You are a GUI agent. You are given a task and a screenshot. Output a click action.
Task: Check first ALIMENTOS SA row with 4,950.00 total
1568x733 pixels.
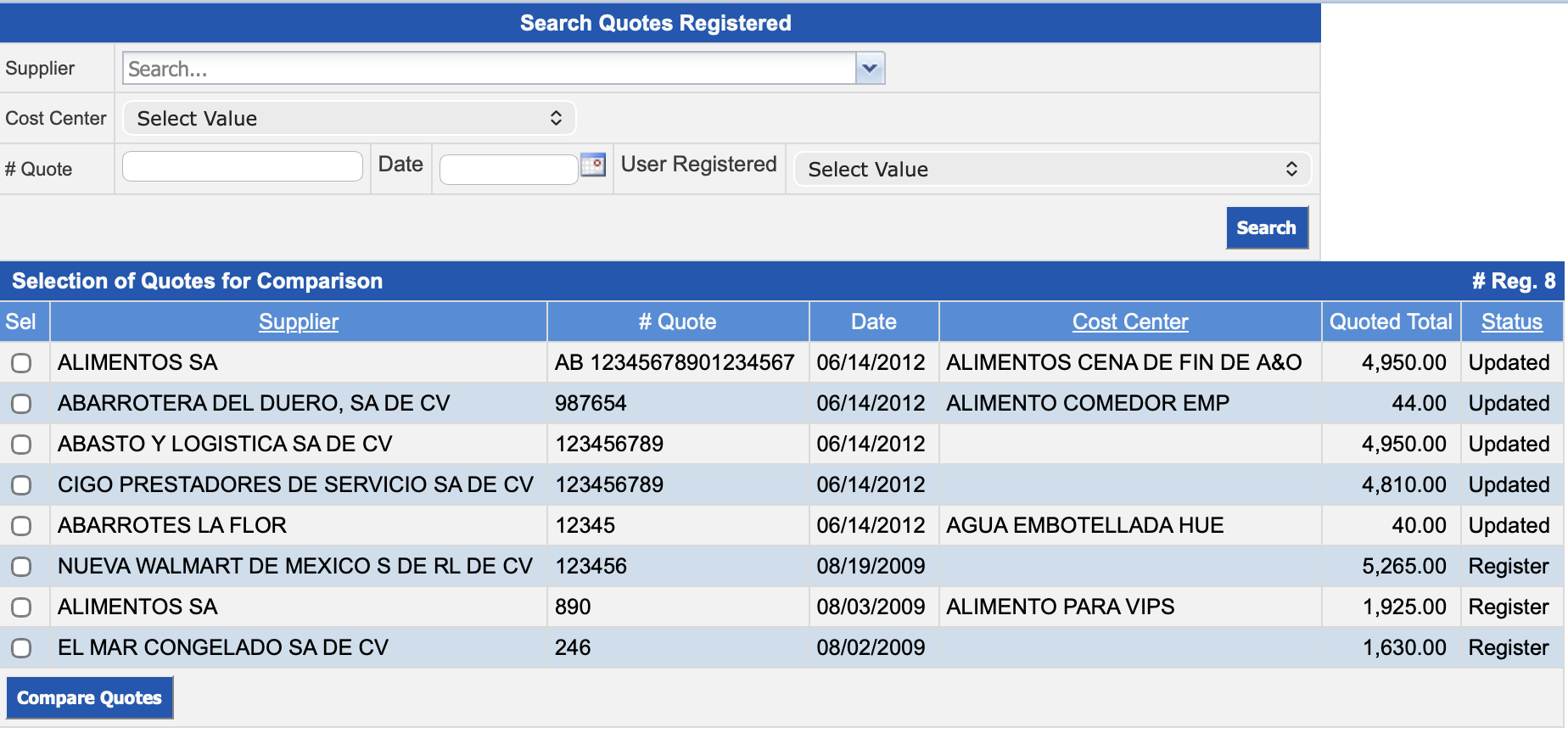tap(21, 363)
